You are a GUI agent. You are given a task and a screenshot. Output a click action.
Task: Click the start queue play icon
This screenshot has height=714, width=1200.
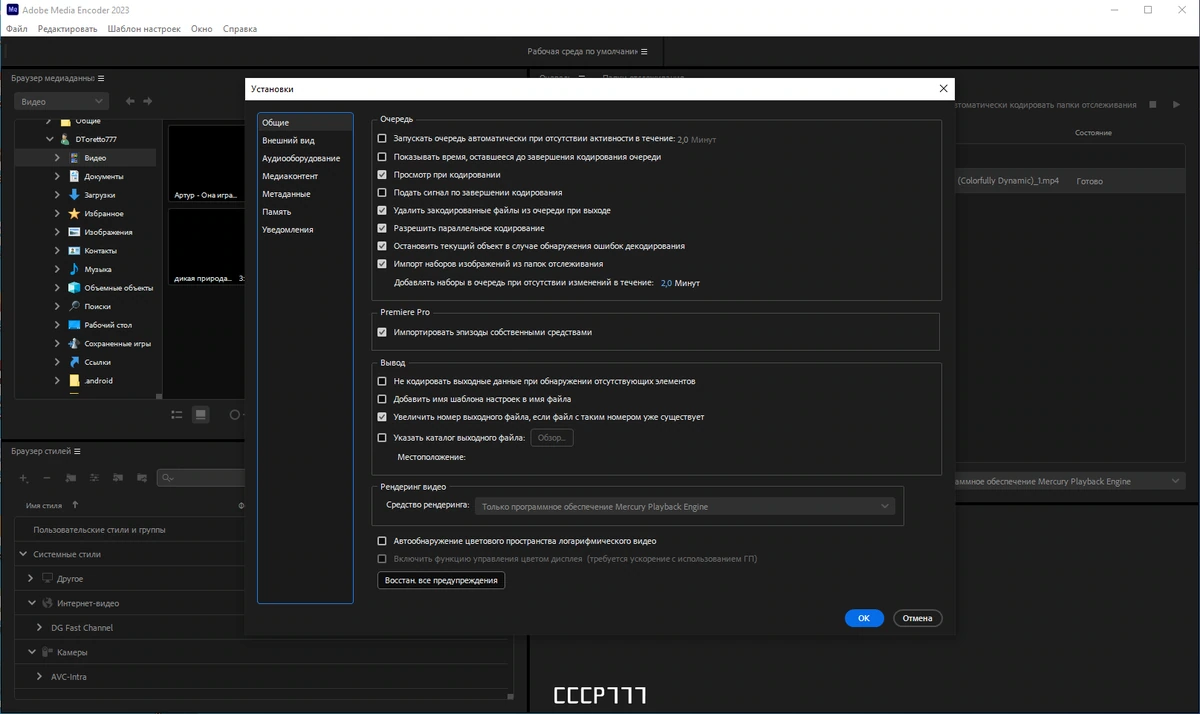pyautogui.click(x=1177, y=104)
